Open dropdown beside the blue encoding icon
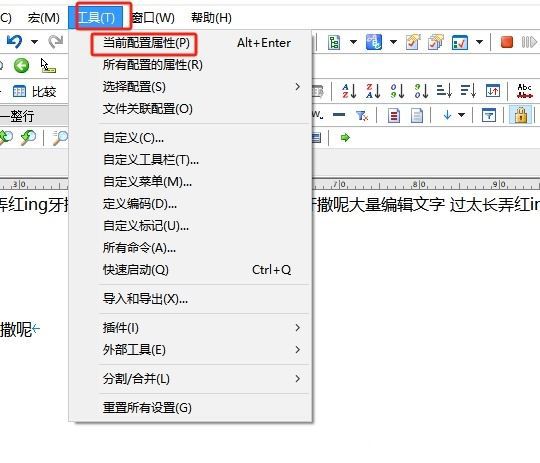The width and height of the screenshot is (540, 463). pyautogui.click(x=393, y=42)
